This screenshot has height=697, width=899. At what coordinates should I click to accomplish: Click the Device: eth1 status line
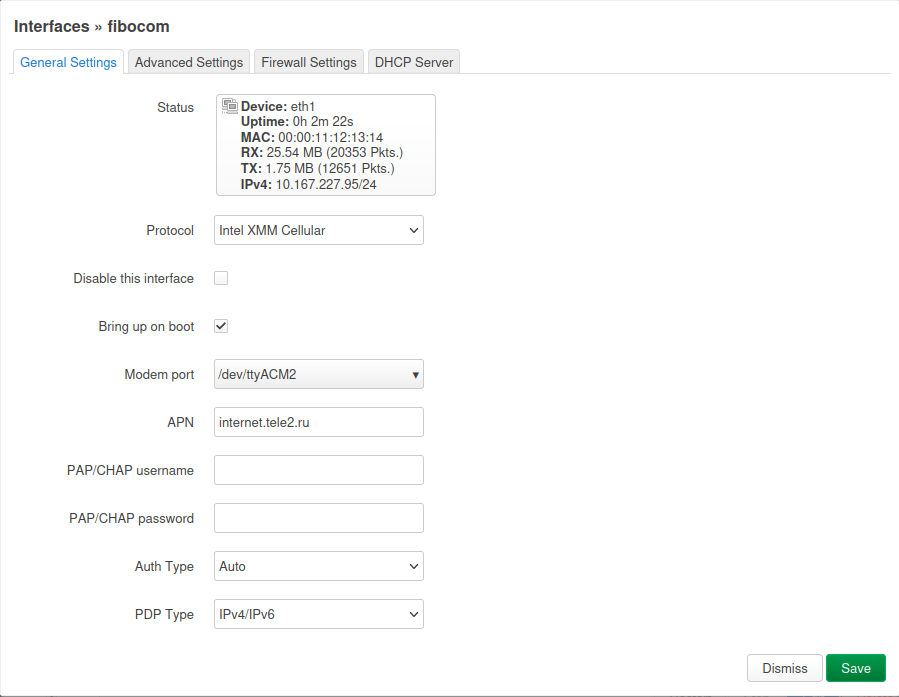click(x=278, y=107)
